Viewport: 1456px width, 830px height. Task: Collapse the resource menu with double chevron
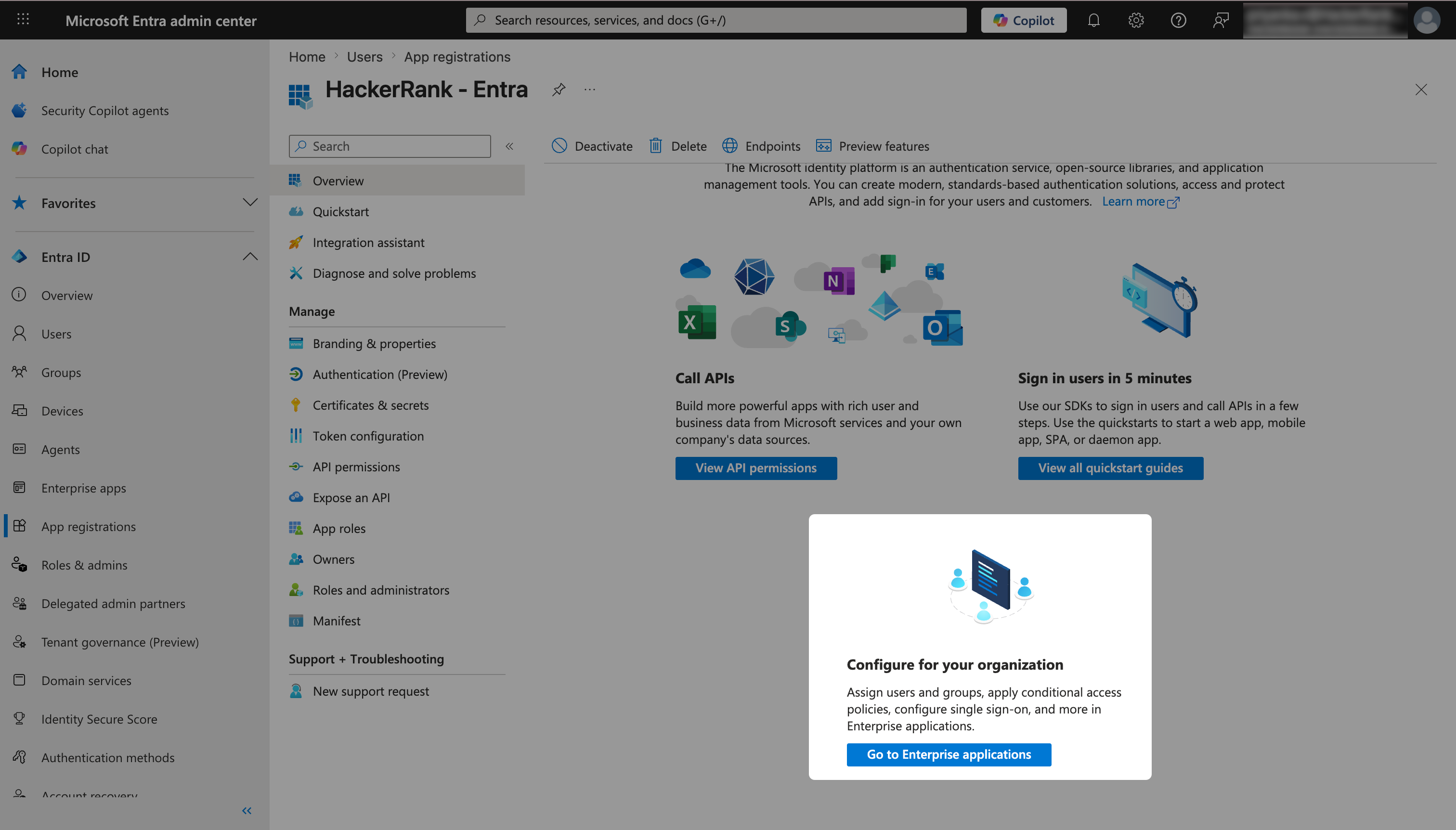pyautogui.click(x=509, y=146)
